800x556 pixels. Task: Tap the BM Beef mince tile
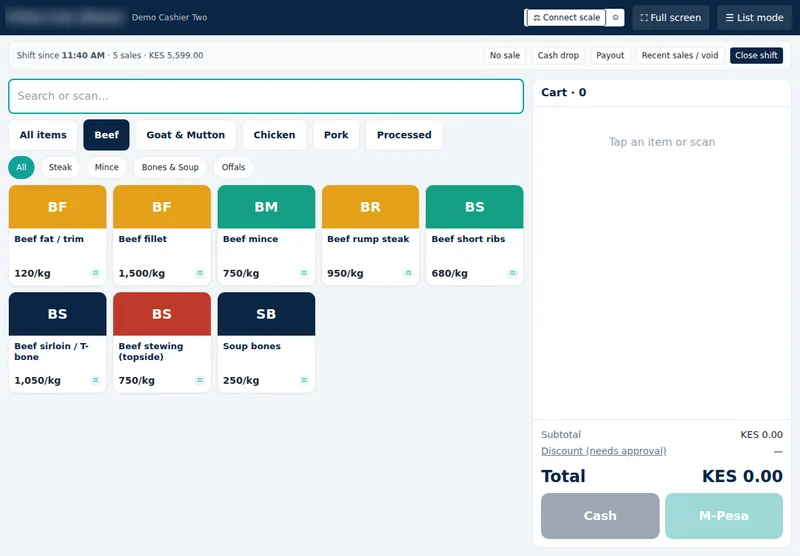[266, 235]
